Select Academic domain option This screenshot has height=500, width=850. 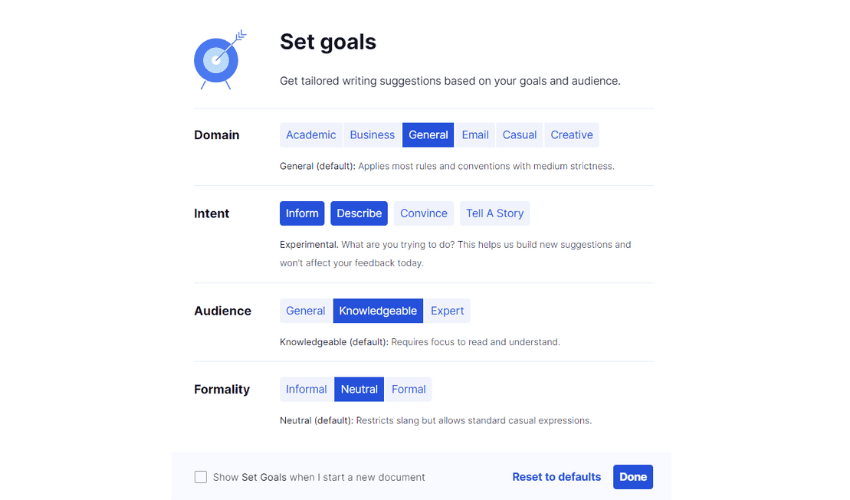coord(310,135)
